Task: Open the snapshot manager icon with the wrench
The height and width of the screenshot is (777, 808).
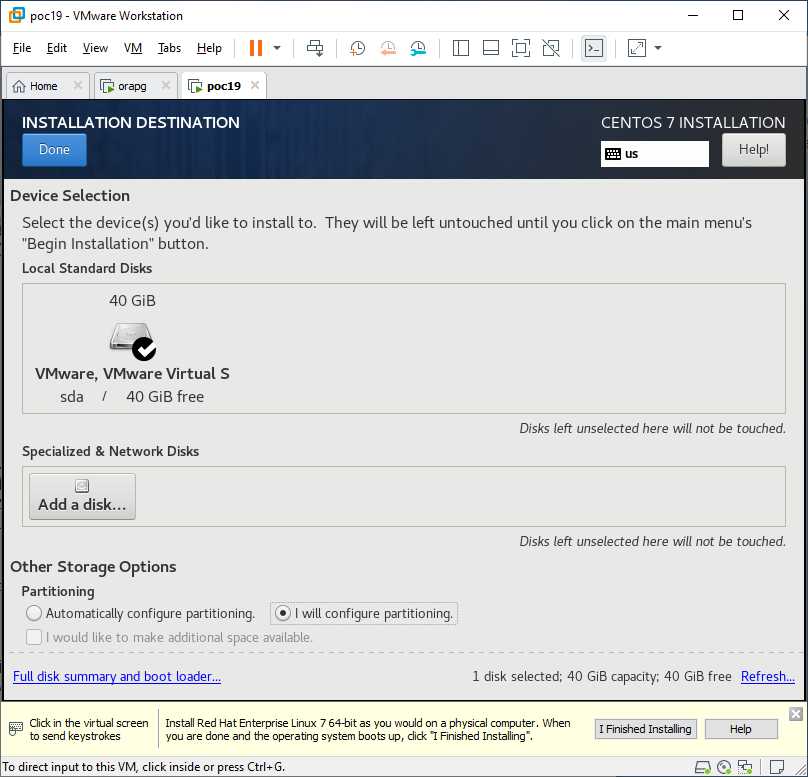Action: tap(418, 48)
